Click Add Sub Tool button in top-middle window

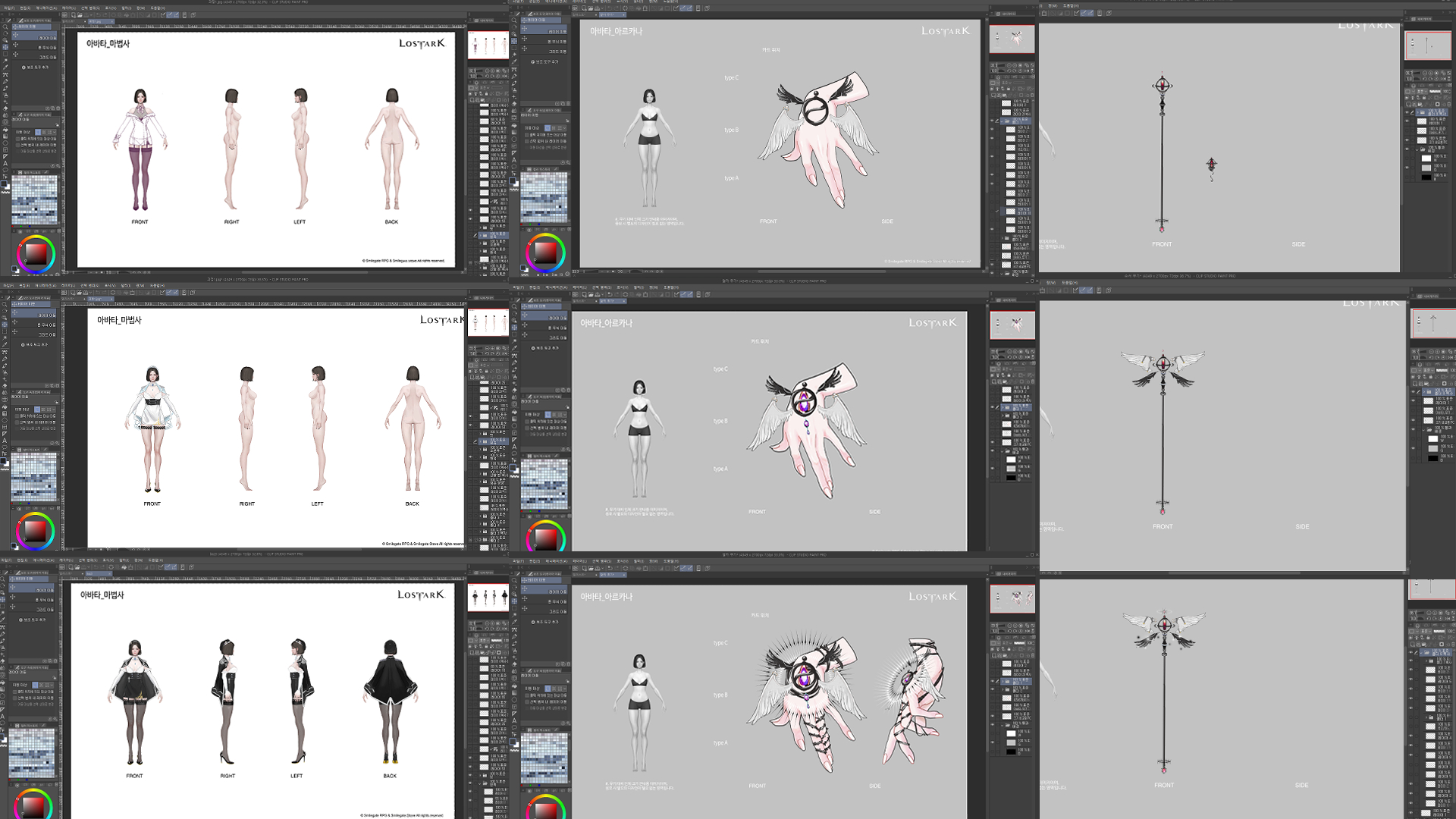544,61
